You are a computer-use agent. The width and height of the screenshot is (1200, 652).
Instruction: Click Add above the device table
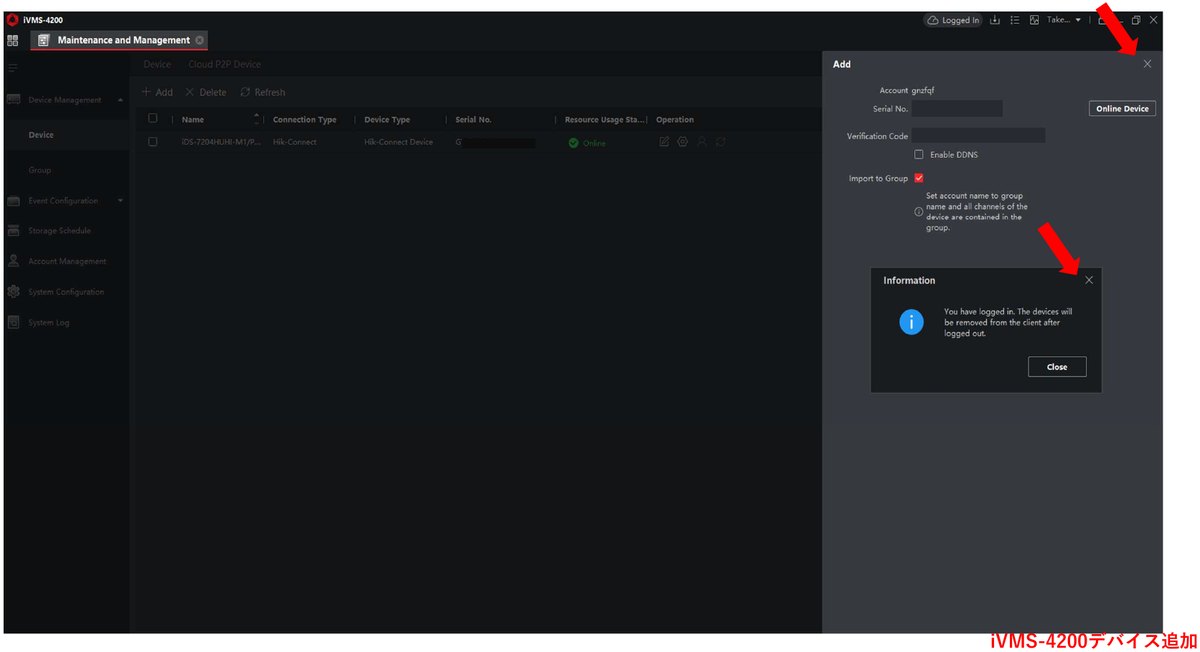coord(157,92)
